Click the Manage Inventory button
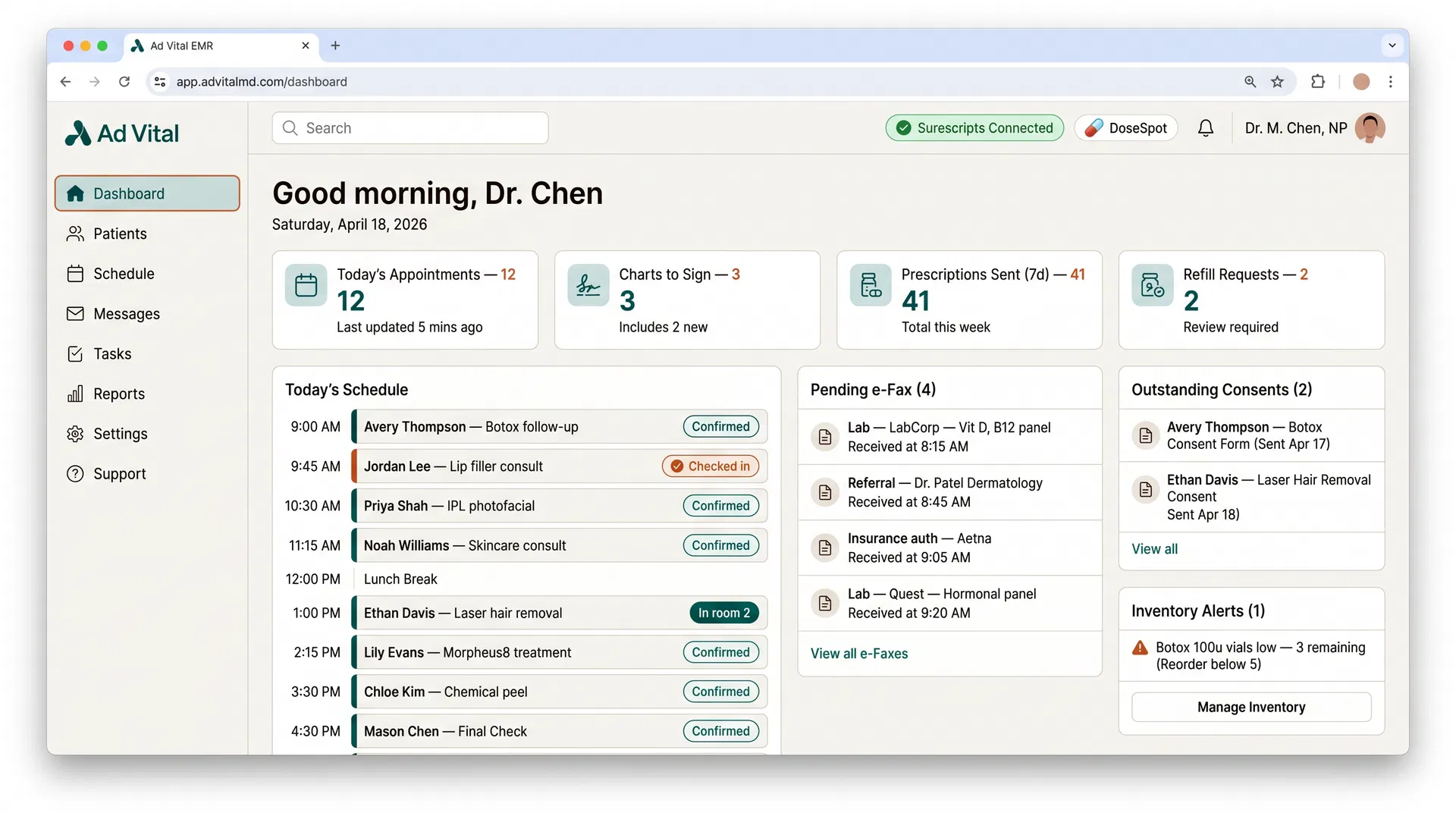Viewport: 1456px width, 813px height. click(x=1250, y=706)
